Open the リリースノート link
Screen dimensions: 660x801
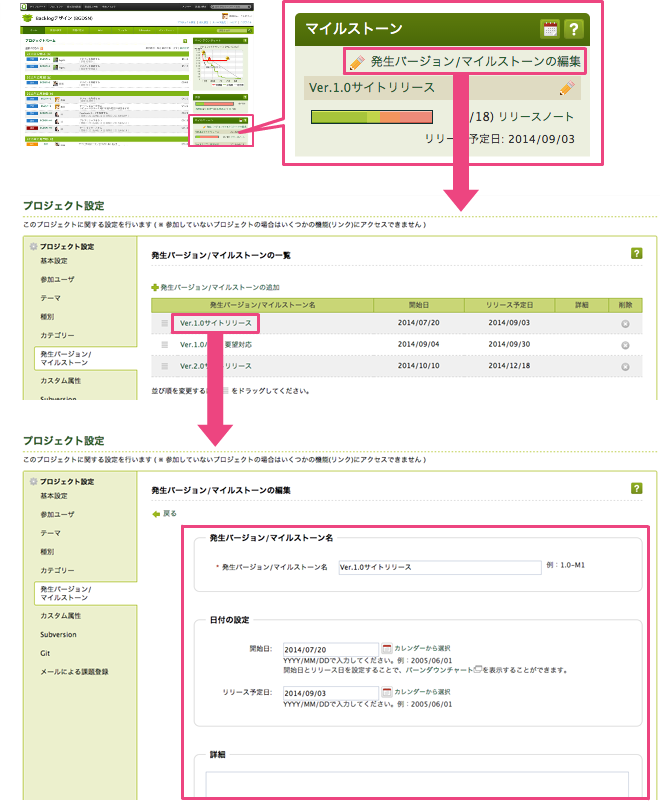[x=536, y=117]
